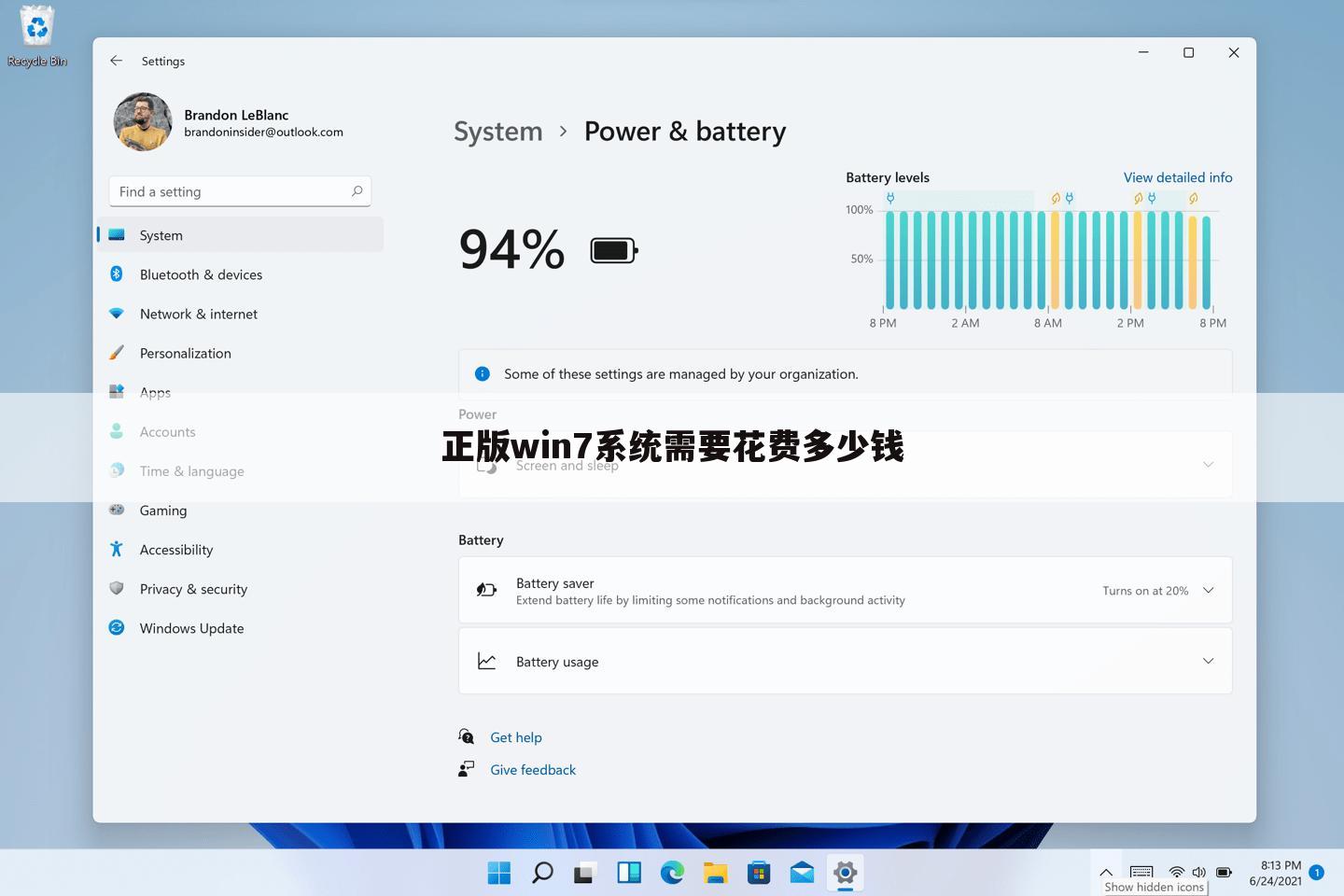Open View detailed info for battery levels
Image resolution: width=1344 pixels, height=896 pixels.
click(1178, 177)
